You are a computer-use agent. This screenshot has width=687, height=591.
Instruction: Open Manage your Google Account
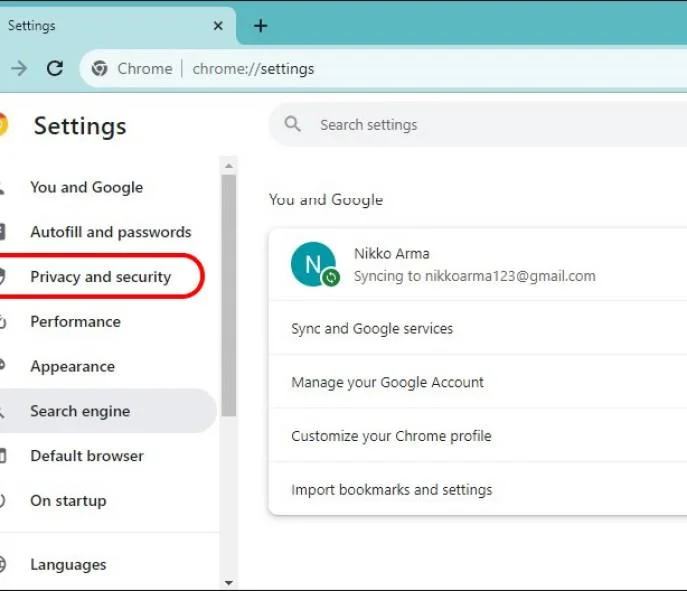point(478,382)
